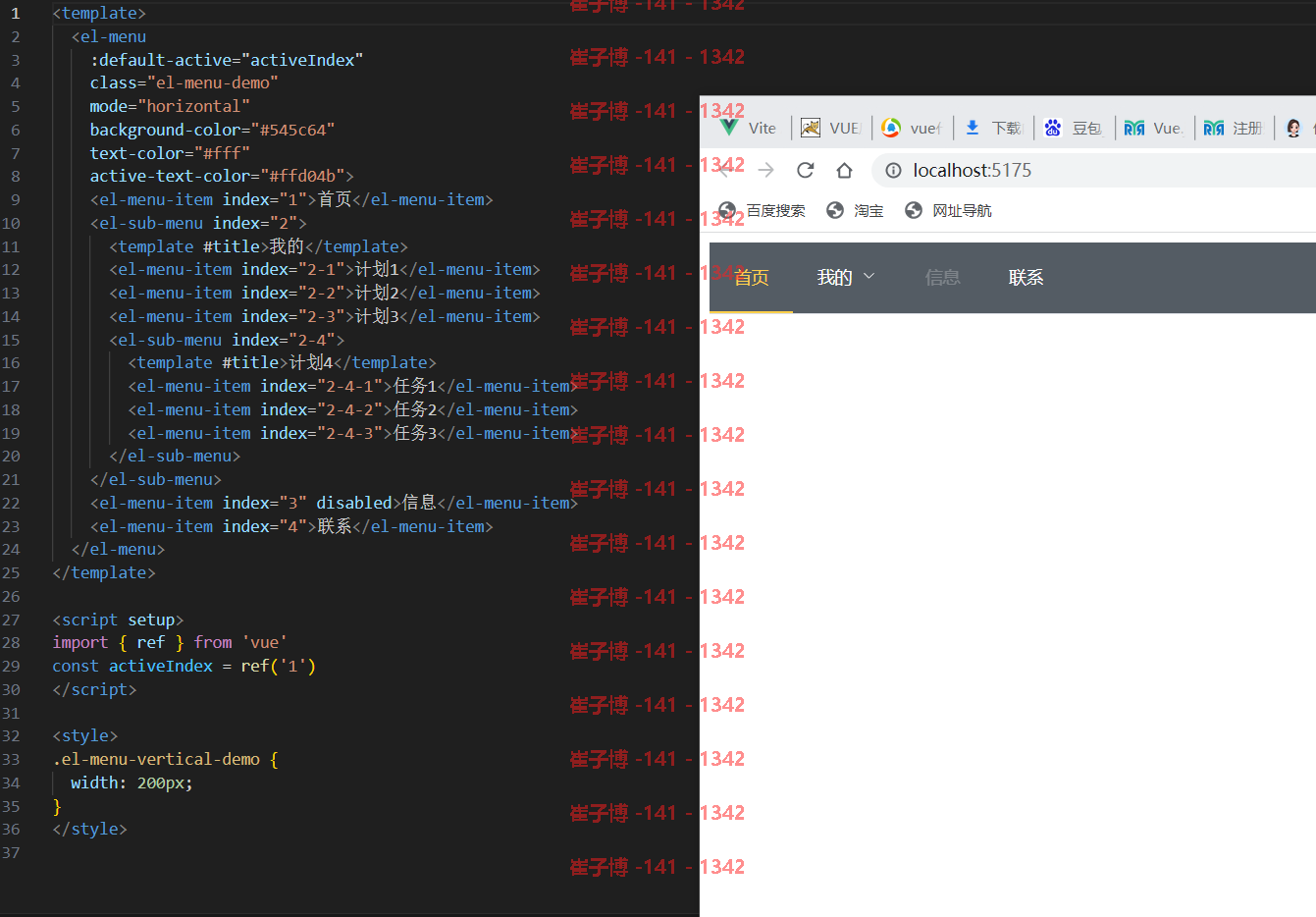1316x917 pixels.
Task: Open the browser home page
Action: pos(844,171)
